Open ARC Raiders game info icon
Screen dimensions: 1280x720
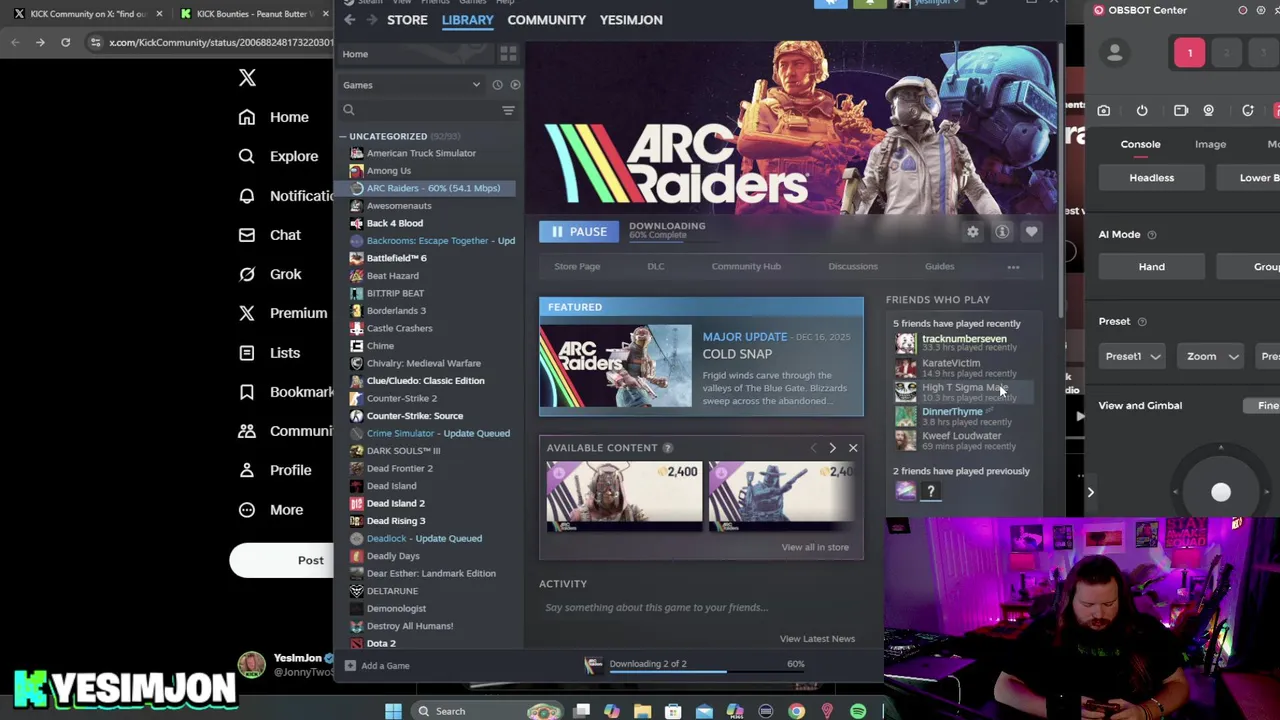[1002, 232]
